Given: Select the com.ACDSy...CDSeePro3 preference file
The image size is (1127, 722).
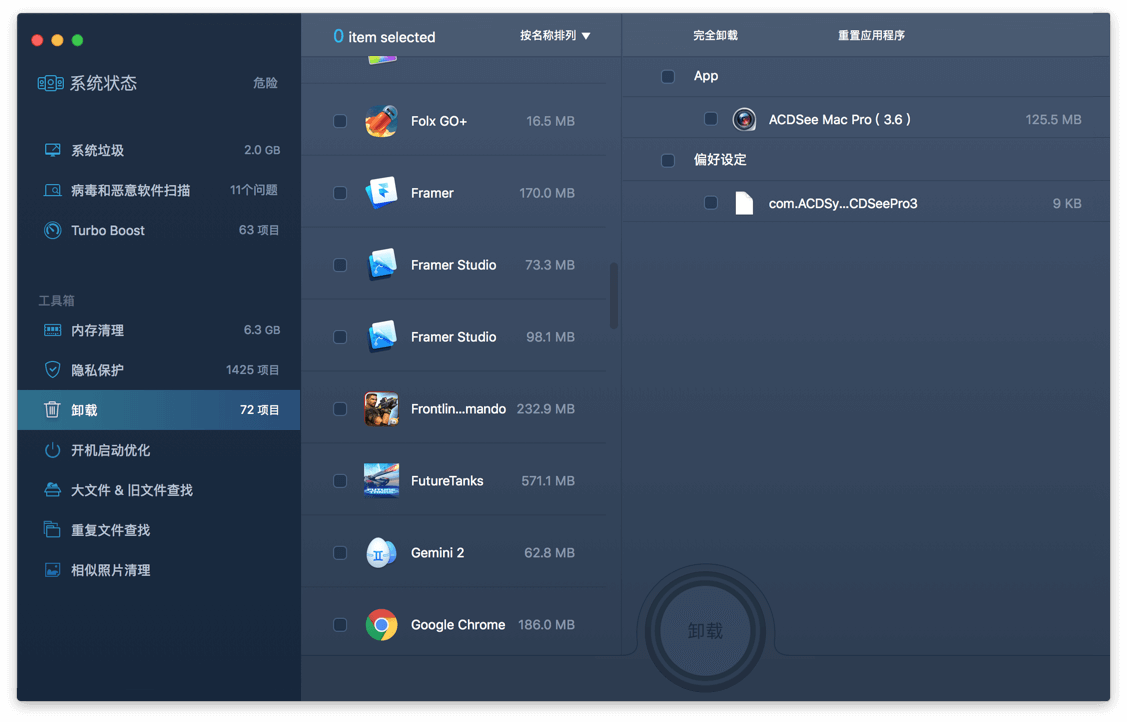Looking at the screenshot, I should [x=842, y=204].
